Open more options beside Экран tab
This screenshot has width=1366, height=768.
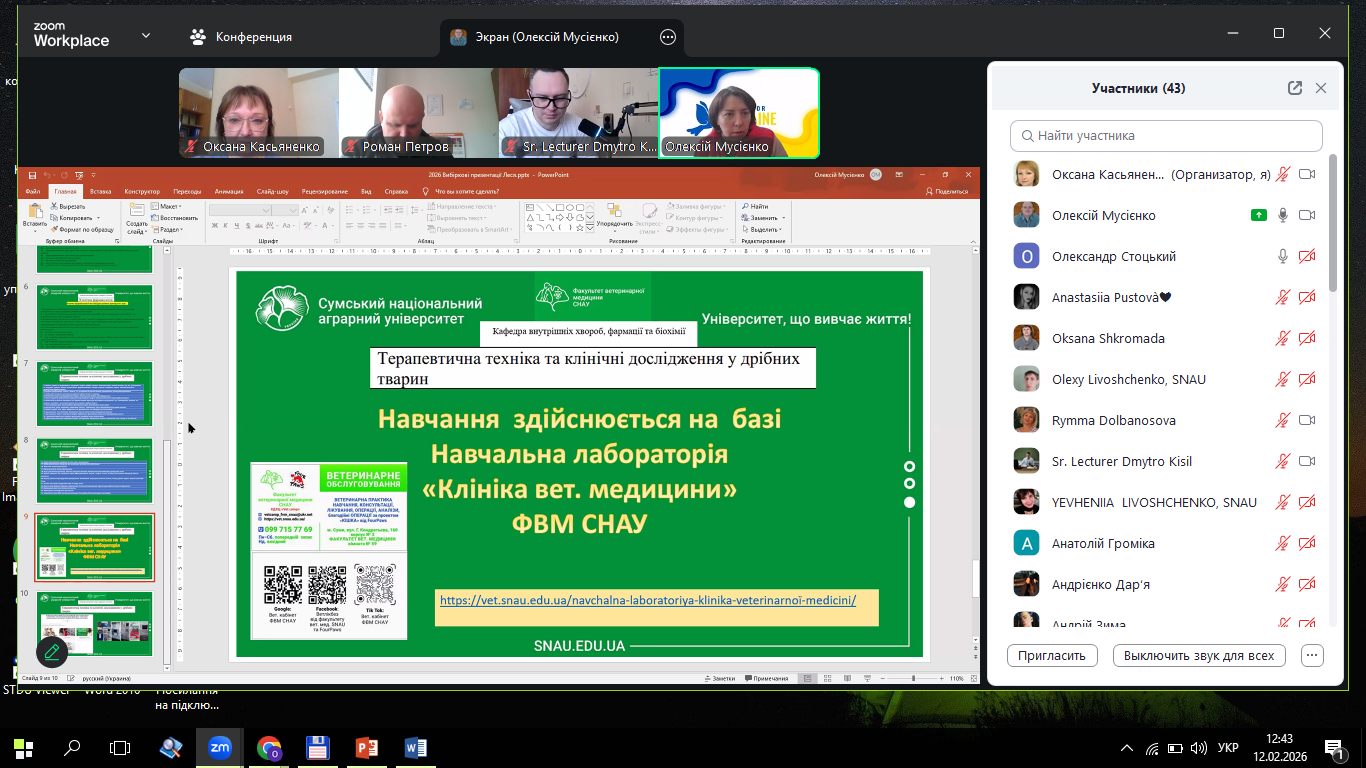[x=668, y=37]
